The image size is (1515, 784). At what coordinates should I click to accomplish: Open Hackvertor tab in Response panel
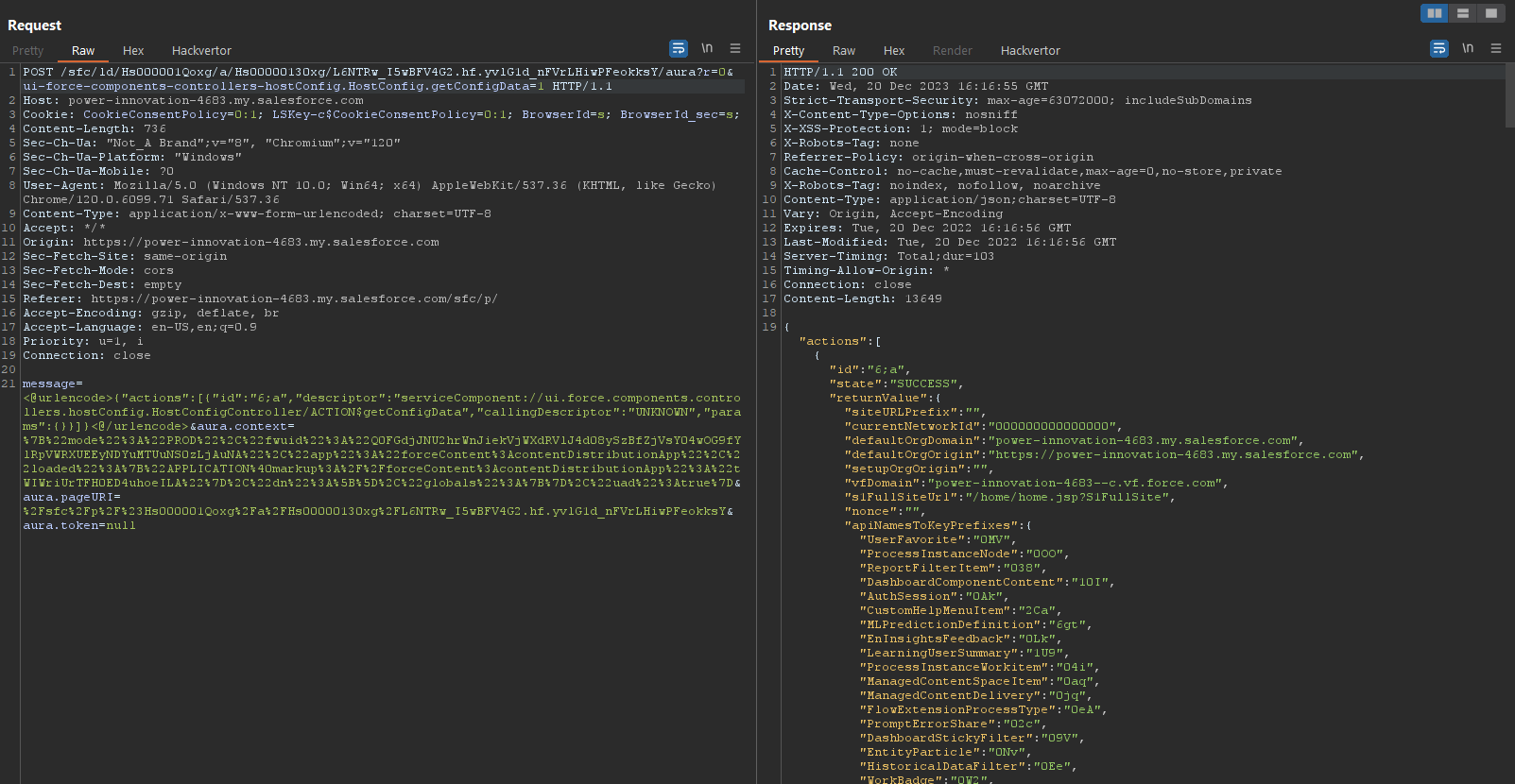[x=1030, y=51]
